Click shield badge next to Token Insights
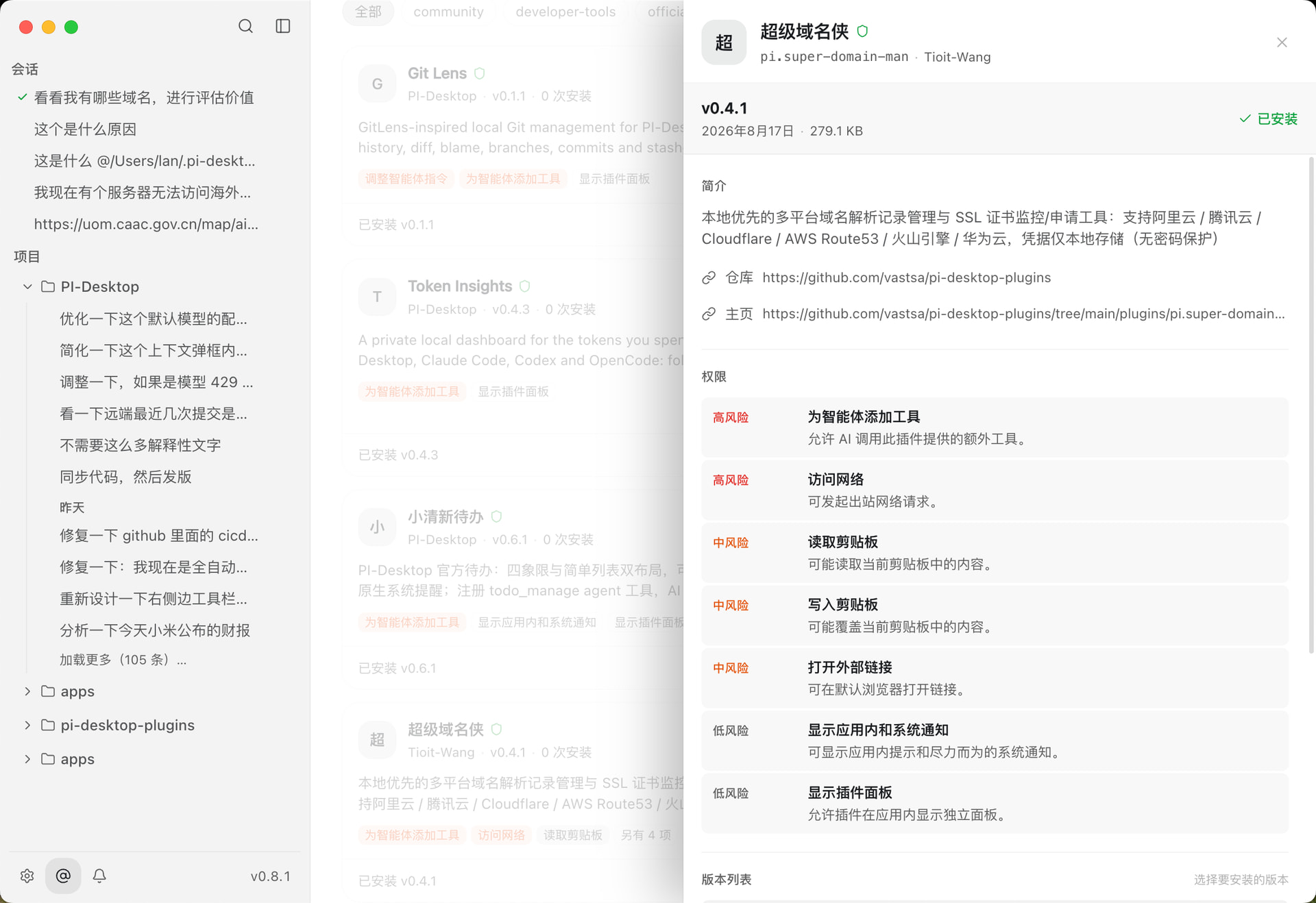Screen dimensions: 1316x903 [525, 286]
